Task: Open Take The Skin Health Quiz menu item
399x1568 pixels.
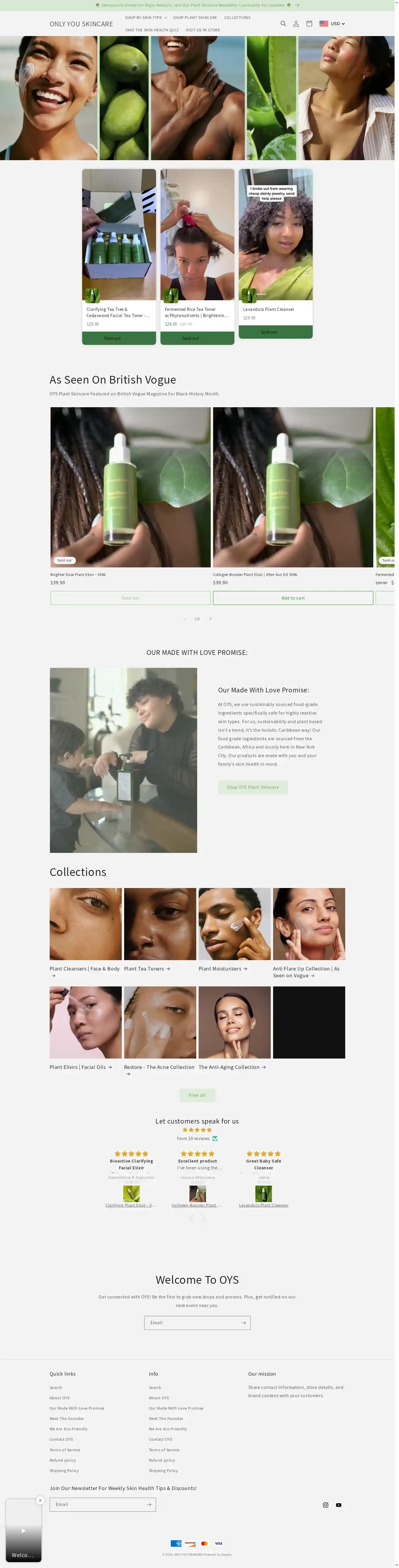Action: tap(152, 30)
